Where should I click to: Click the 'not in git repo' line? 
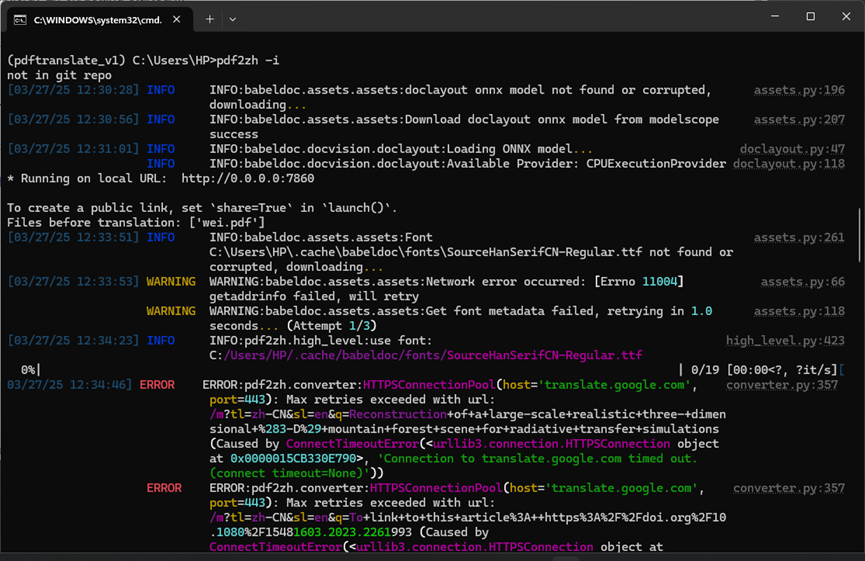(60, 75)
